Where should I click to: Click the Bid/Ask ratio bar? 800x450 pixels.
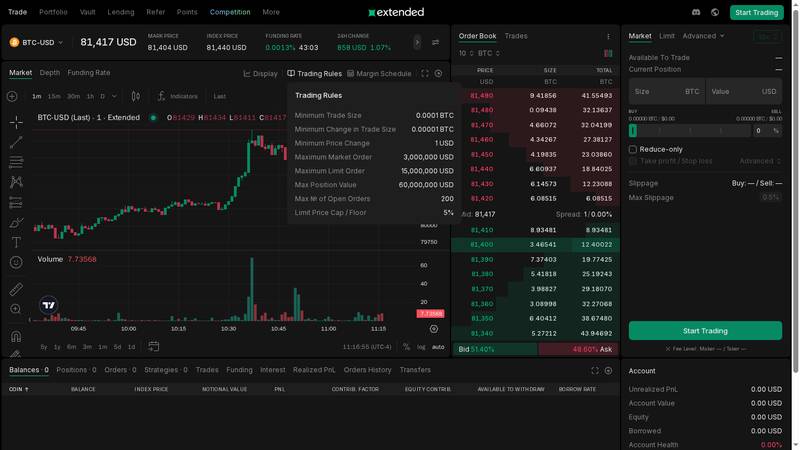pos(535,349)
